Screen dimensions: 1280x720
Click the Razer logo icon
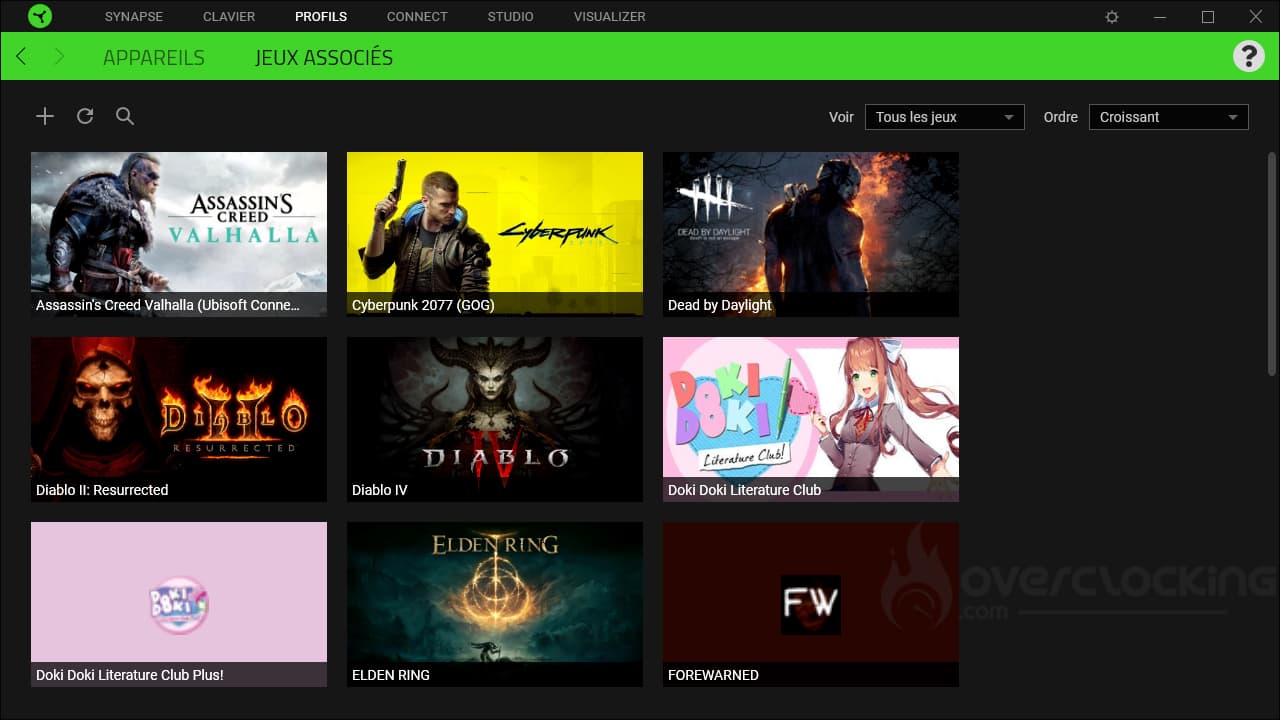tap(40, 16)
